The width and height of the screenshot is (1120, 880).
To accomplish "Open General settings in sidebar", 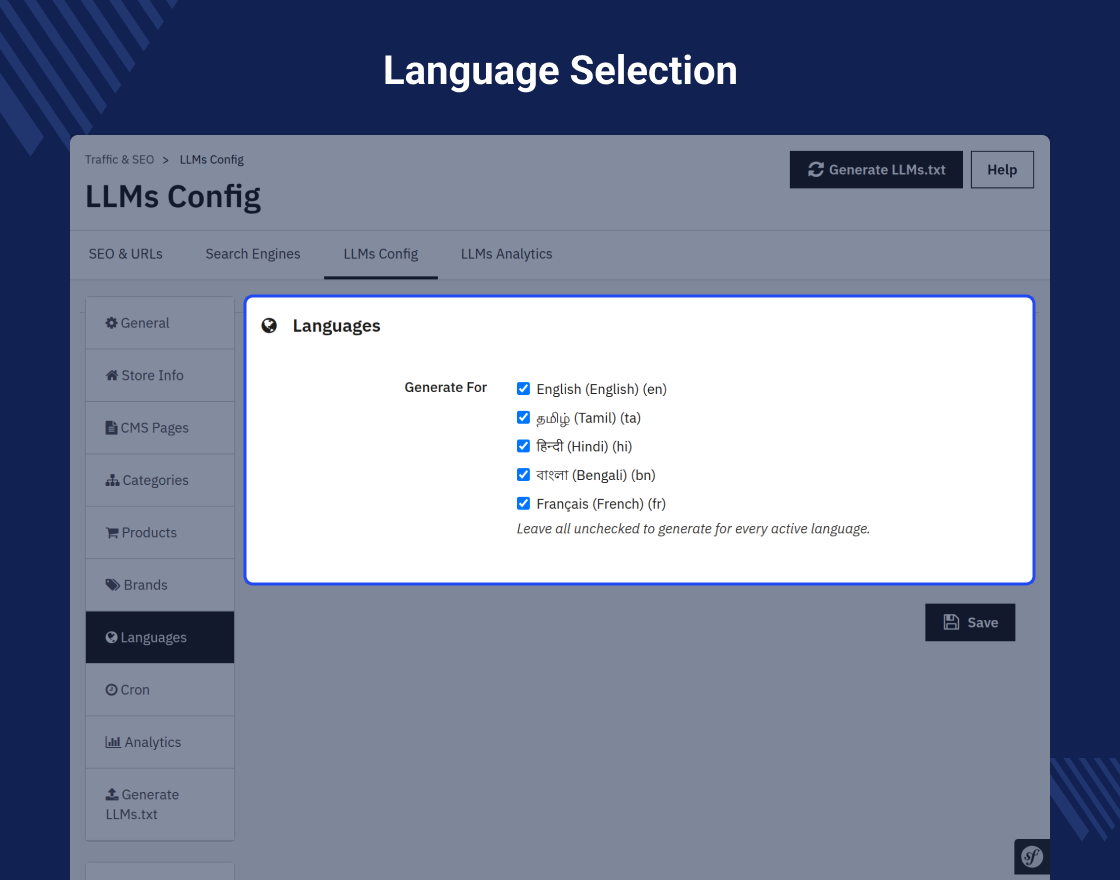I will point(160,323).
